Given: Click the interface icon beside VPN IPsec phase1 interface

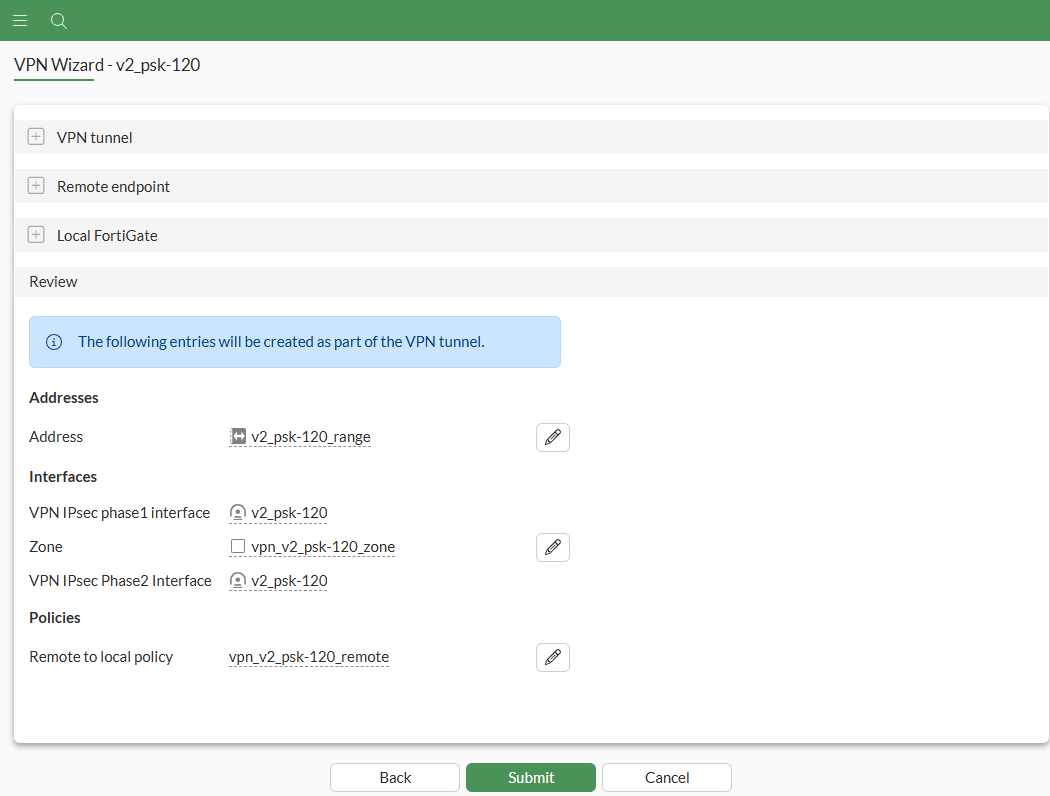Looking at the screenshot, I should tap(237, 512).
